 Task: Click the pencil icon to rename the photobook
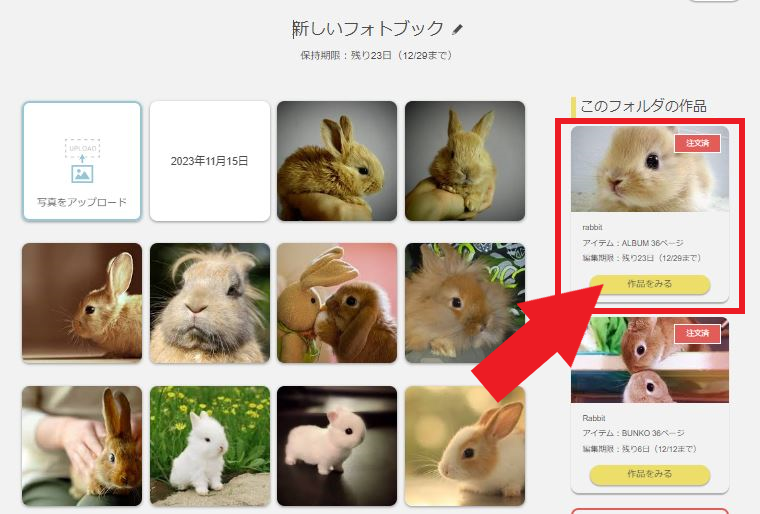tap(457, 30)
